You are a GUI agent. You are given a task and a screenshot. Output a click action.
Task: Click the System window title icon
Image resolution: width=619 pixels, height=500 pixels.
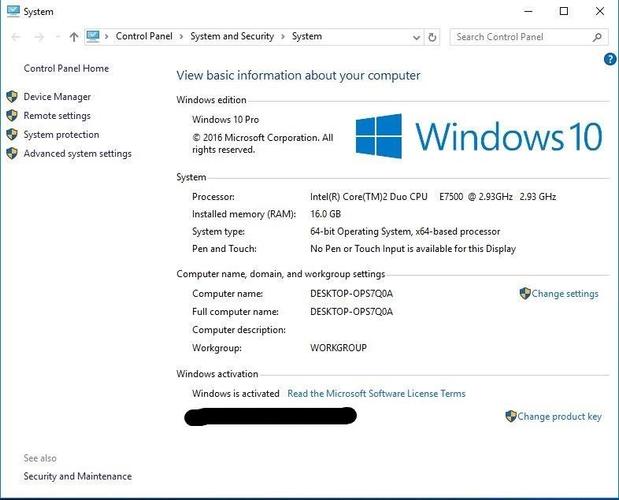[x=13, y=11]
